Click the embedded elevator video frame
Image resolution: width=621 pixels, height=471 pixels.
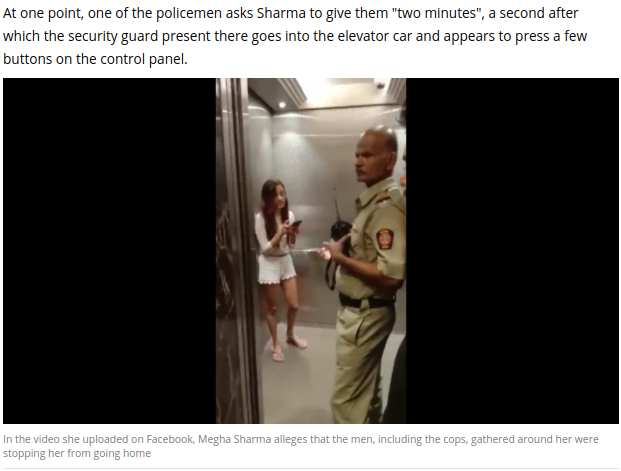coord(310,251)
